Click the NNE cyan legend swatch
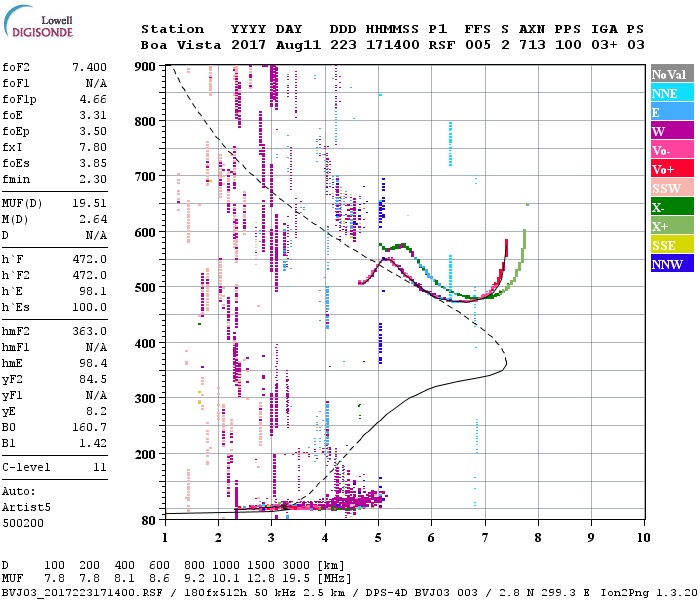This screenshot has width=700, height=600. (671, 93)
